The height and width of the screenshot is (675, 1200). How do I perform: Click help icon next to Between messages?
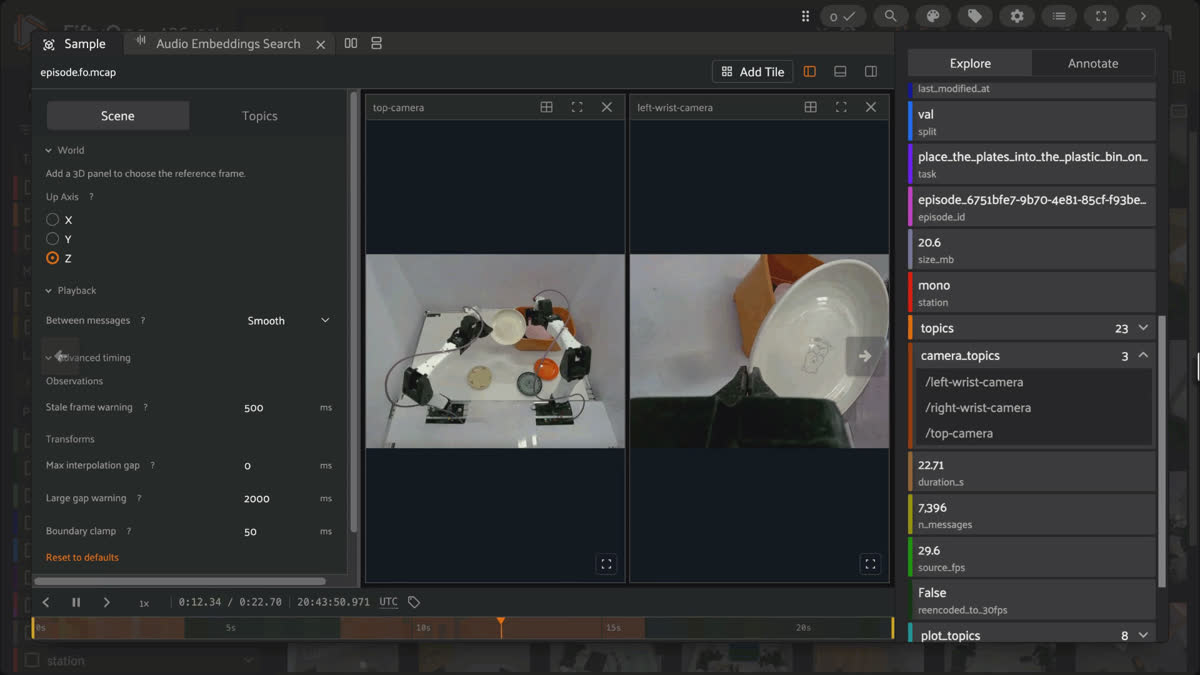click(143, 321)
